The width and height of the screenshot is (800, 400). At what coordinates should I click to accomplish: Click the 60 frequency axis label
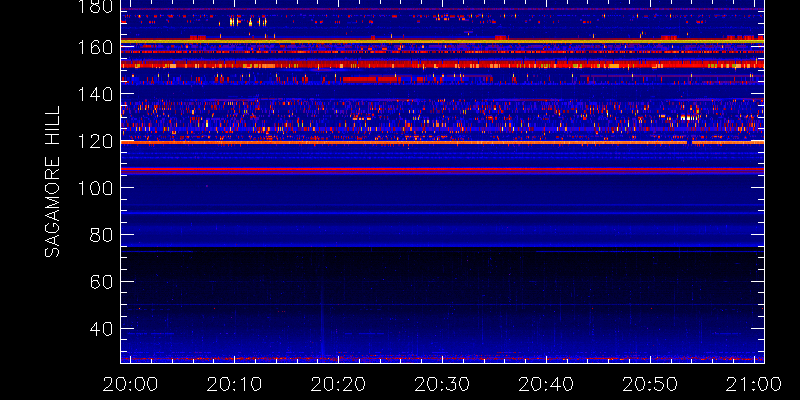point(101,282)
